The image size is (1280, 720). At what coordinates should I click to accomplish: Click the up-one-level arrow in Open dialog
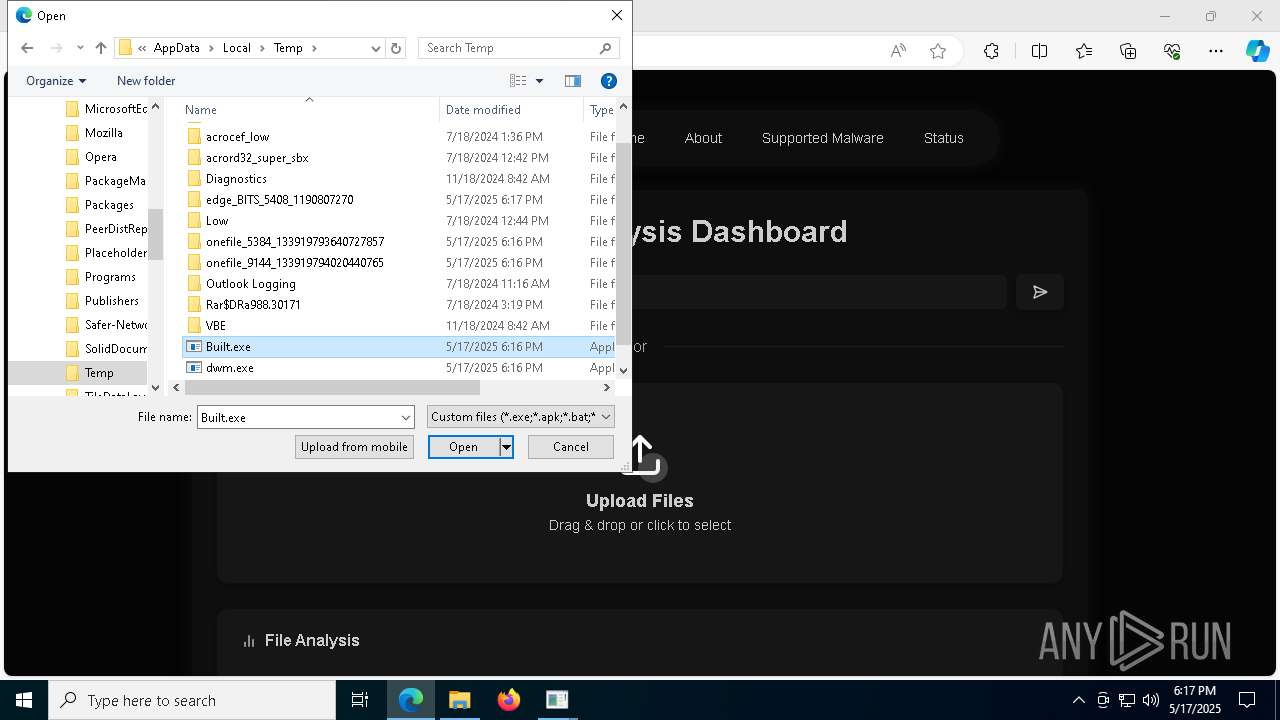coord(101,48)
